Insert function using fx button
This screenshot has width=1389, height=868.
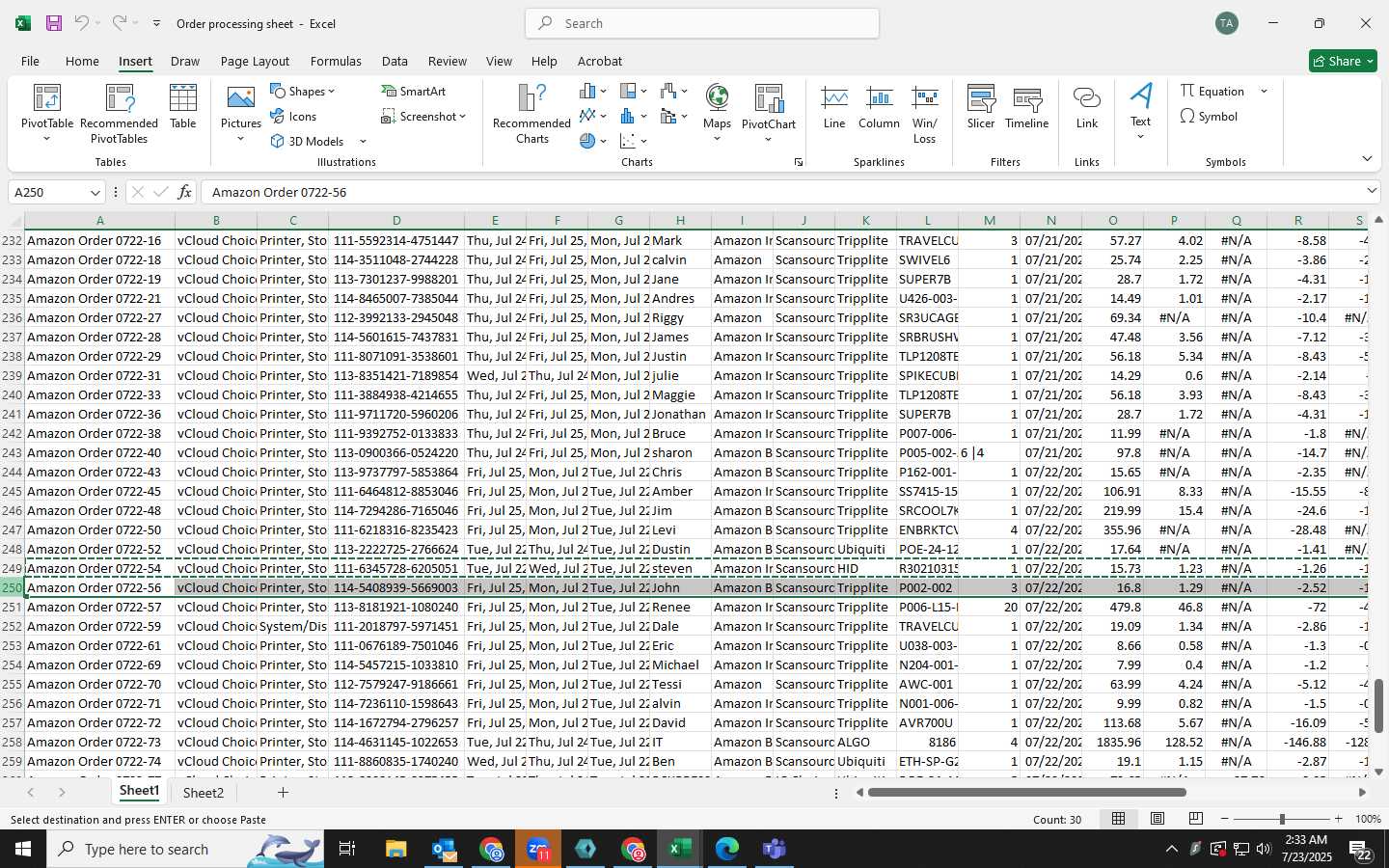(184, 192)
